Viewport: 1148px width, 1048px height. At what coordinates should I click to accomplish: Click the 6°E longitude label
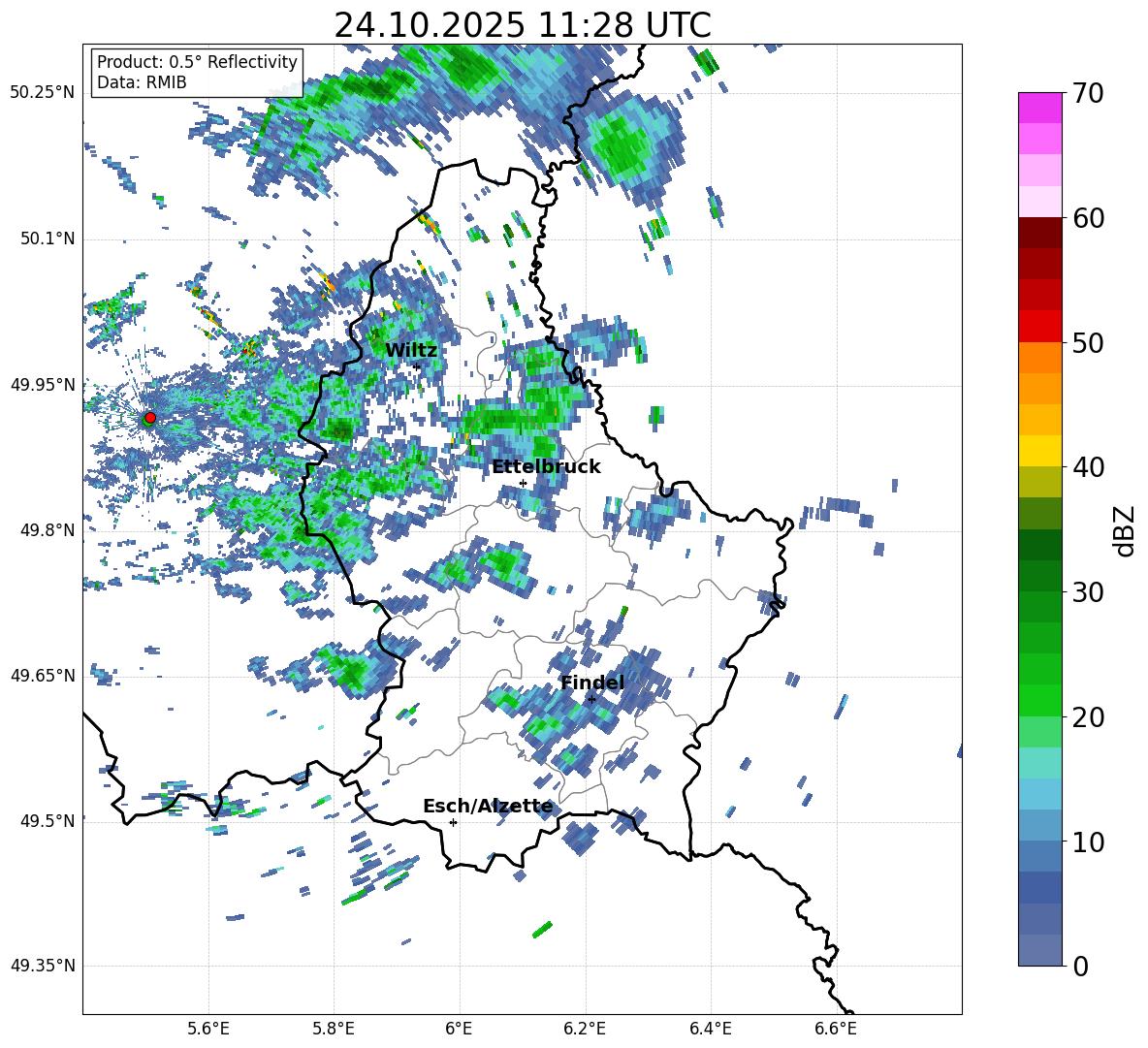tap(459, 1029)
